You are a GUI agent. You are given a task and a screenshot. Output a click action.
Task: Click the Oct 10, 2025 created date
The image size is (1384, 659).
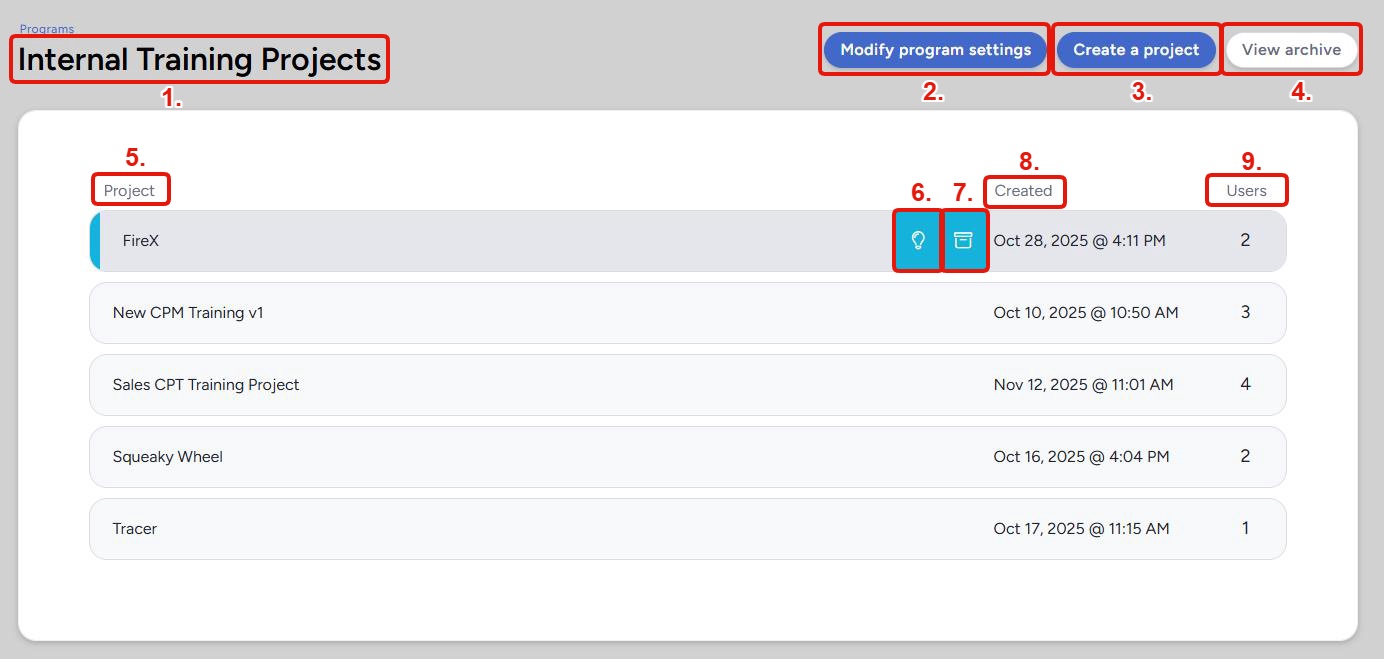[x=1086, y=313]
